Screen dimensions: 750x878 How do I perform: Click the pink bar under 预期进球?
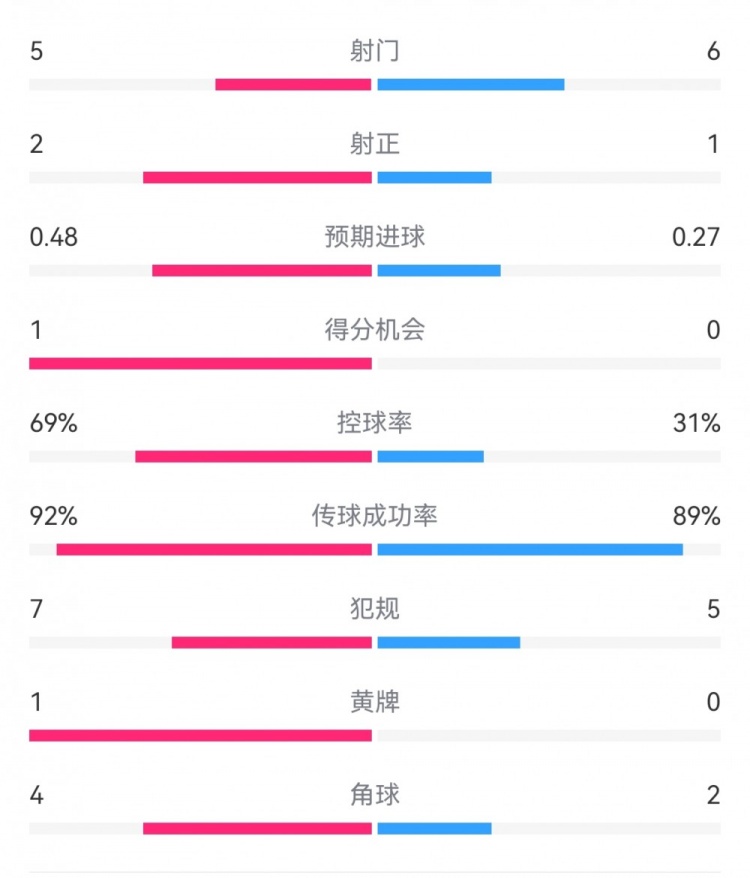tap(262, 271)
